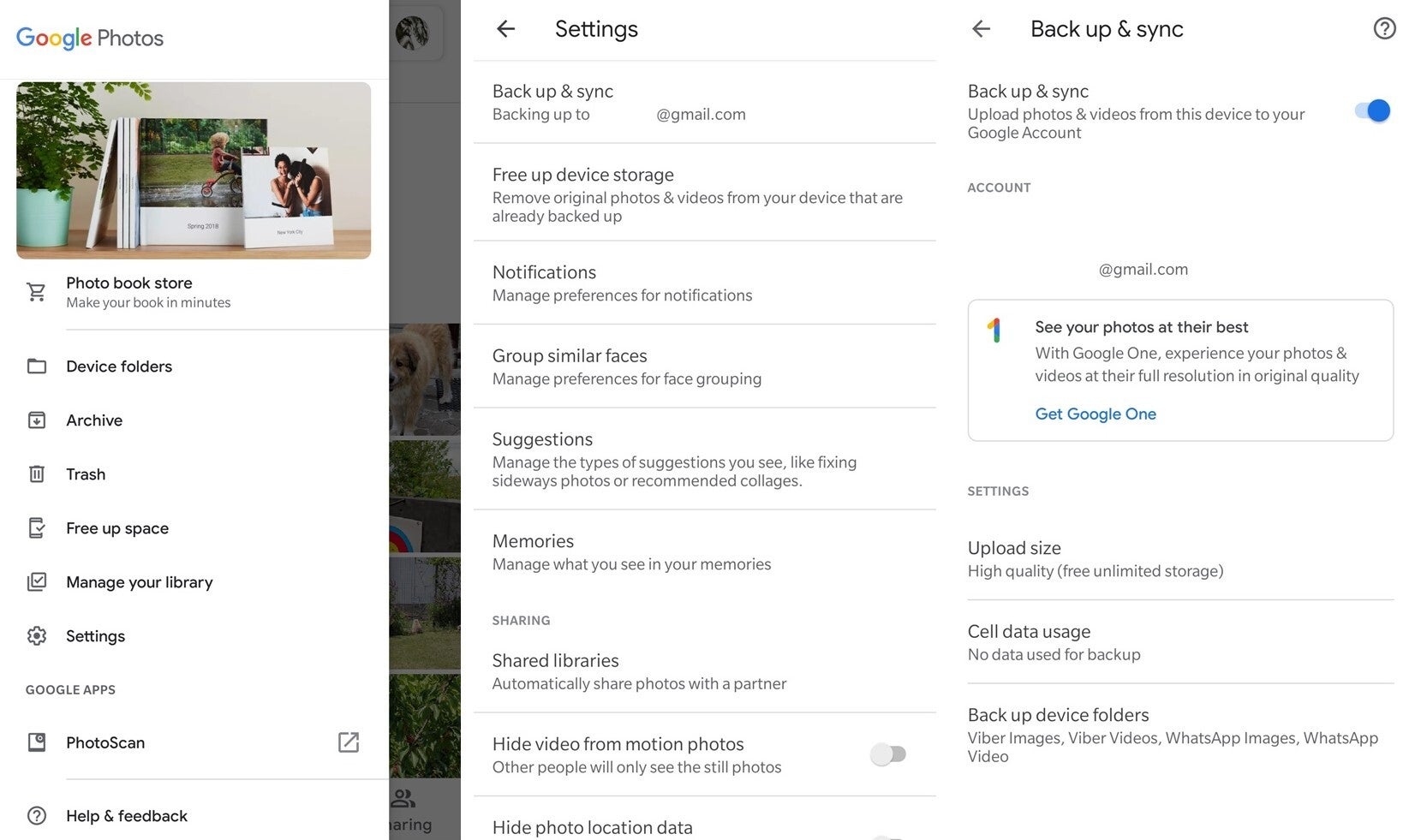The width and height of the screenshot is (1409, 840).
Task: Click 'See your photos at their best' heading
Action: 1141,327
